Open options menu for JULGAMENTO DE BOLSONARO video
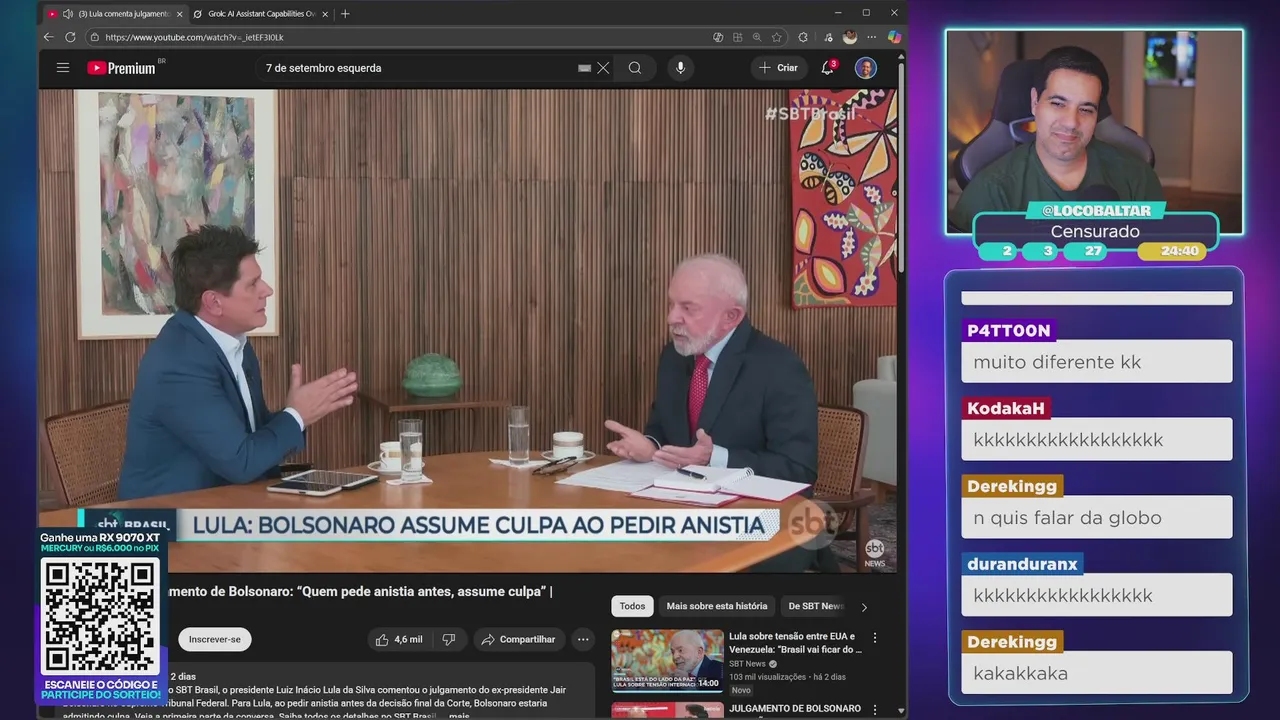Viewport: 1280px width, 720px height. (875, 710)
